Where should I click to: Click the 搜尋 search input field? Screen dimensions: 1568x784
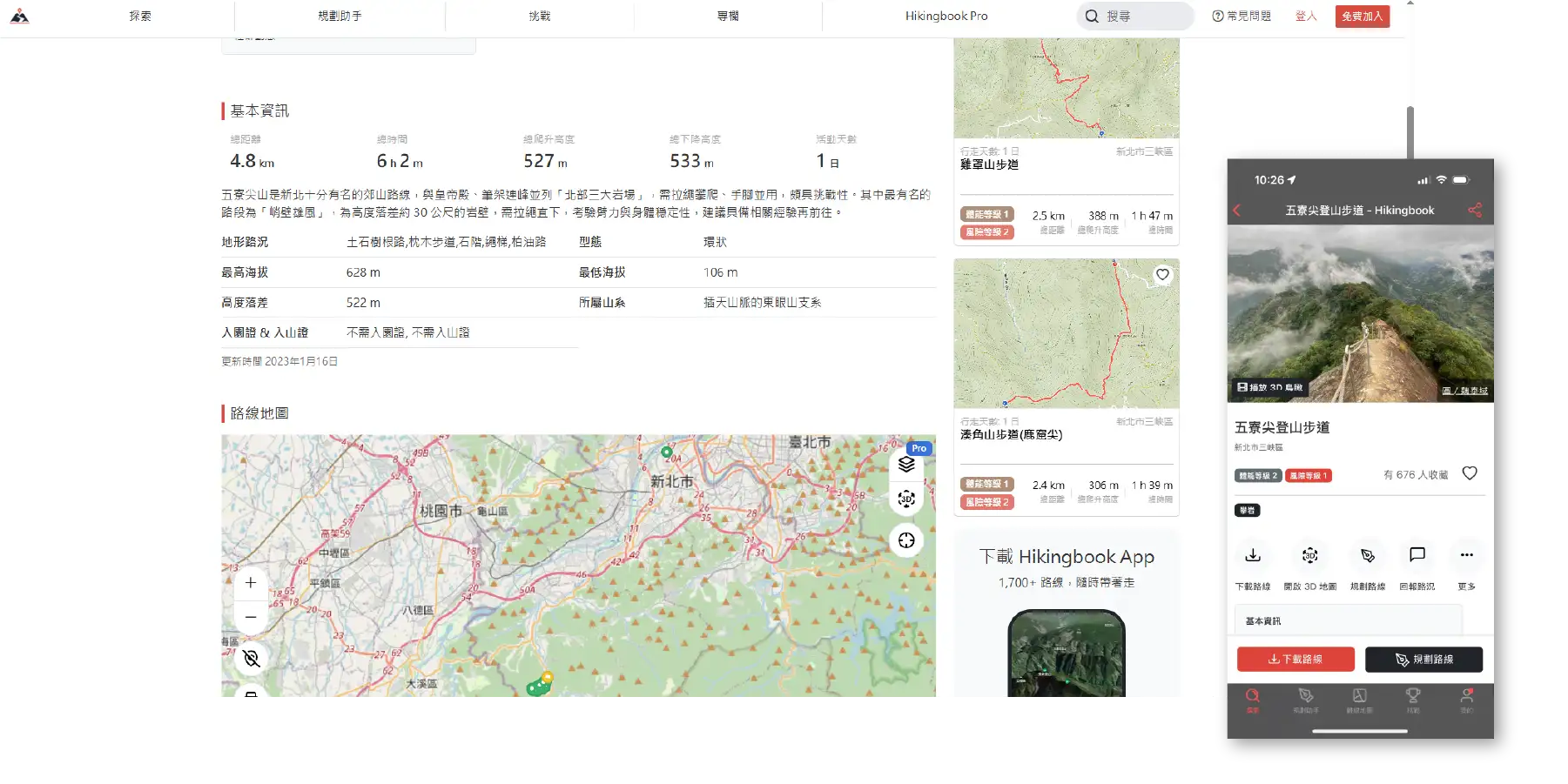[x=1135, y=16]
